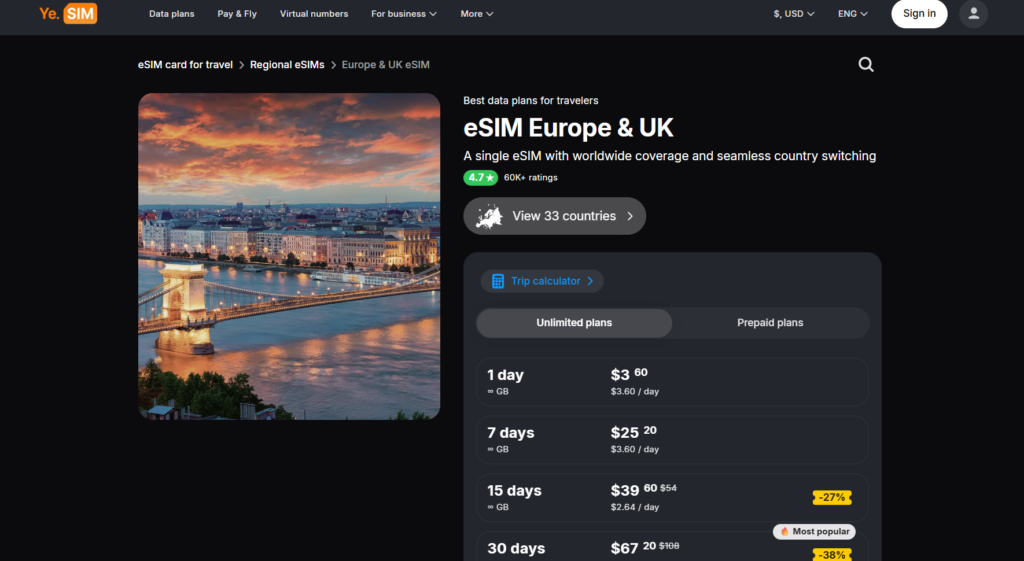Go to the Pay & Fly page

(237, 14)
